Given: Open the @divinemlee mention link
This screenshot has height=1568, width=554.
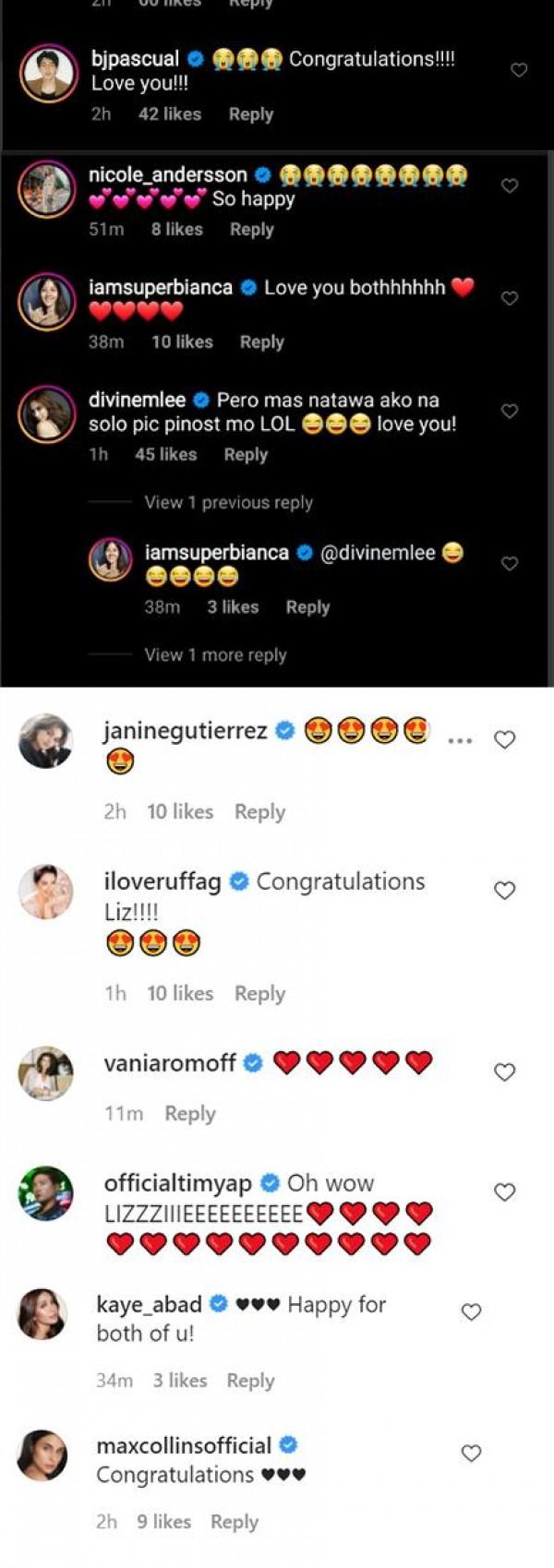Looking at the screenshot, I should (x=378, y=553).
